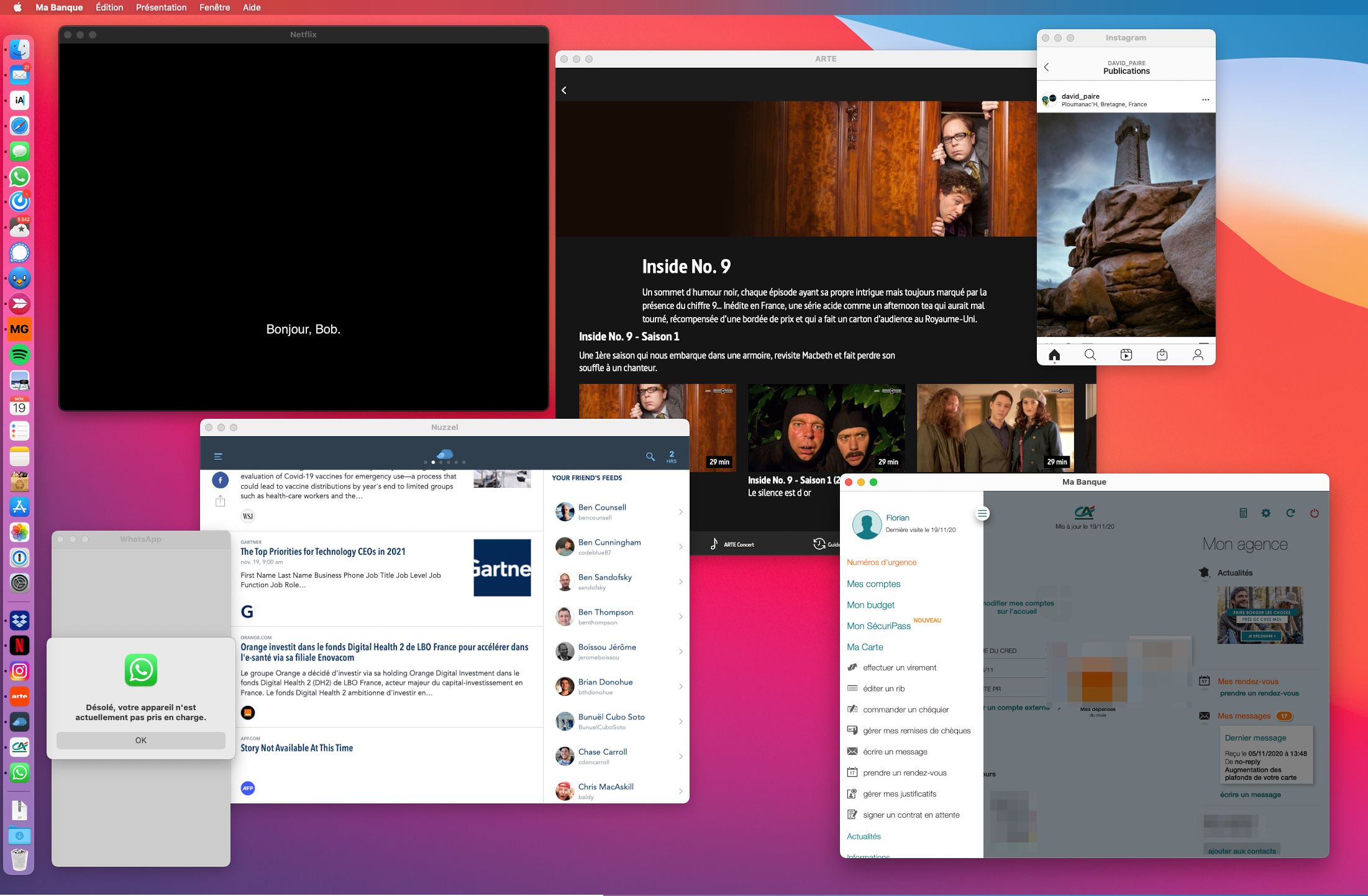Expand Brian Donohue feed chevron

point(681,687)
